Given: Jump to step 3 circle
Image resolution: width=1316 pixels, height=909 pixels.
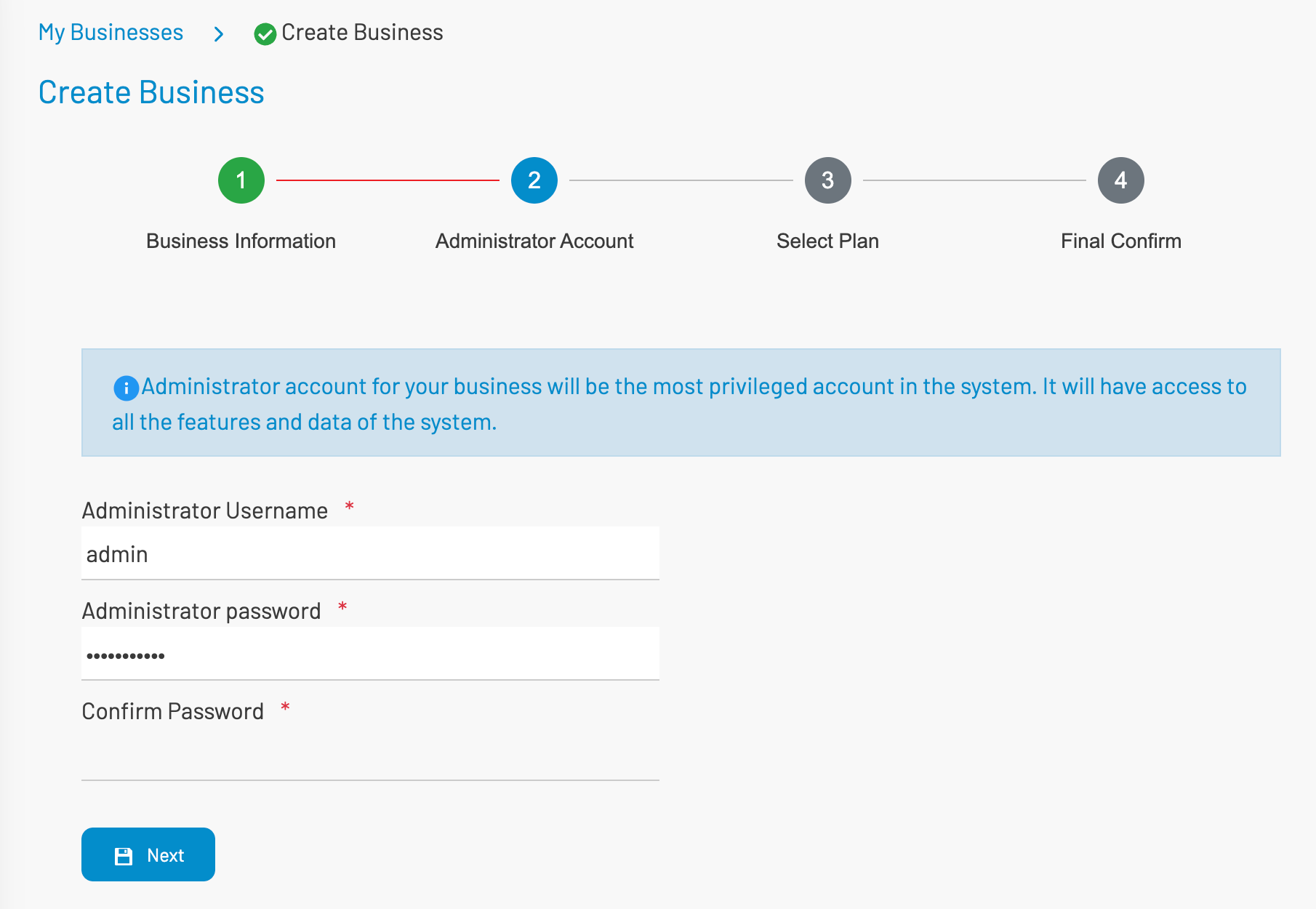Looking at the screenshot, I should pos(827,180).
